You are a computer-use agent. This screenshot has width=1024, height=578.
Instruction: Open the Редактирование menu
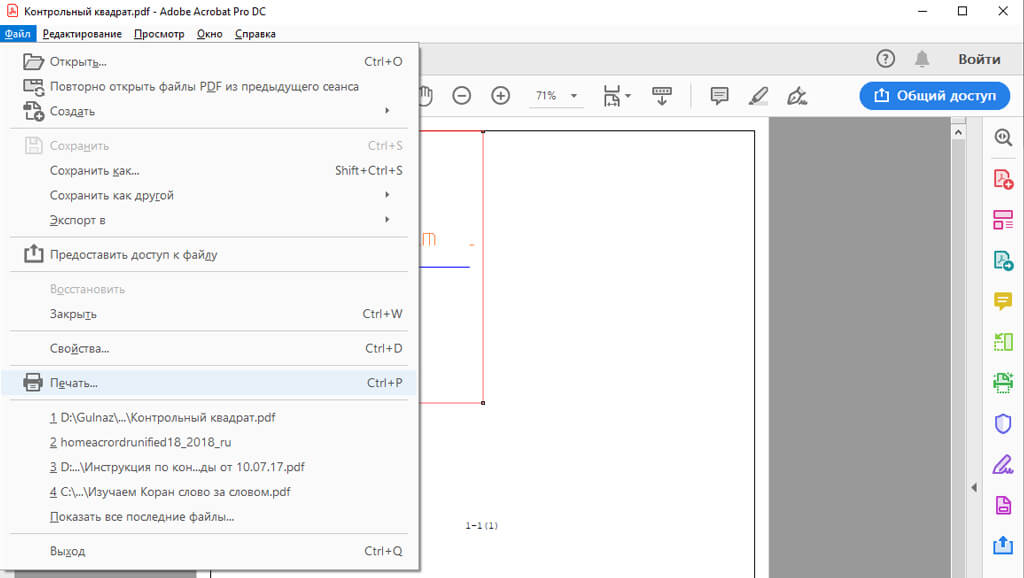tap(82, 34)
